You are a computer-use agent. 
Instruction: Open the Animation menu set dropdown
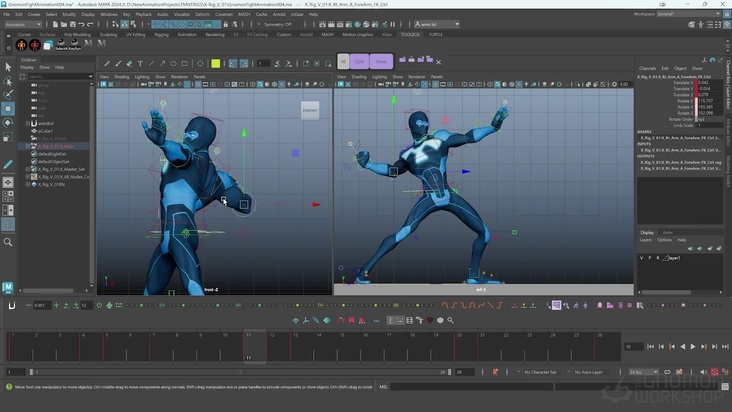tap(24, 24)
